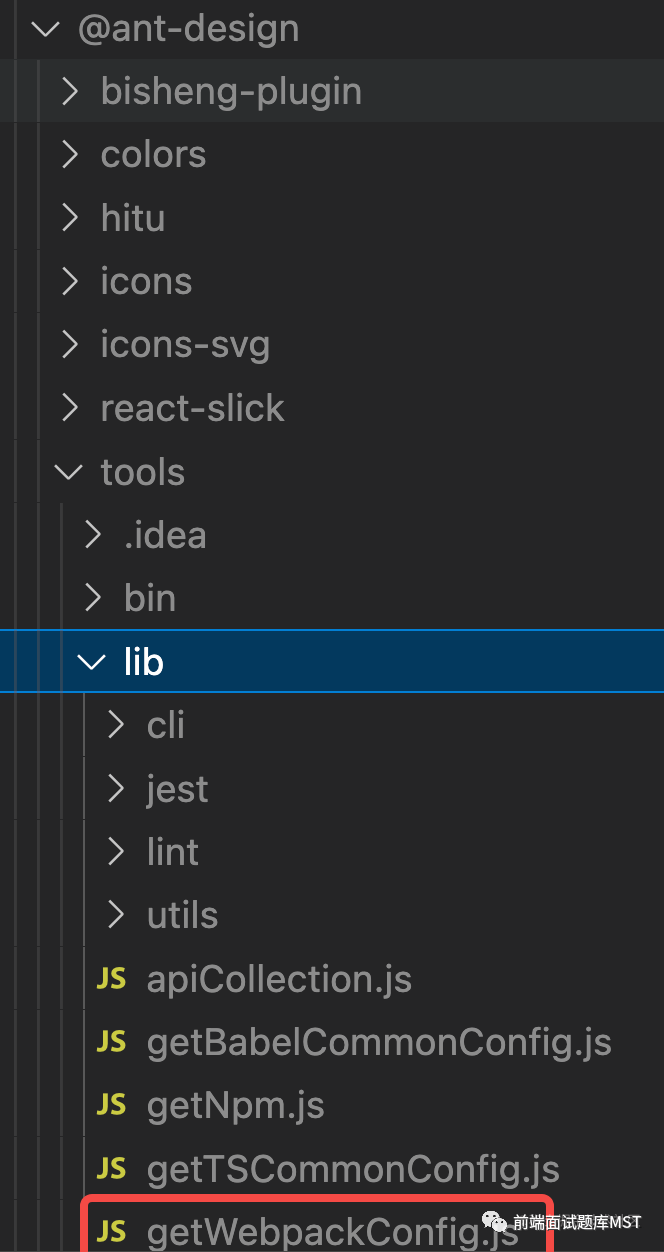Click the chevron icon beside react-slick
This screenshot has width=664, height=1252.
[68, 408]
